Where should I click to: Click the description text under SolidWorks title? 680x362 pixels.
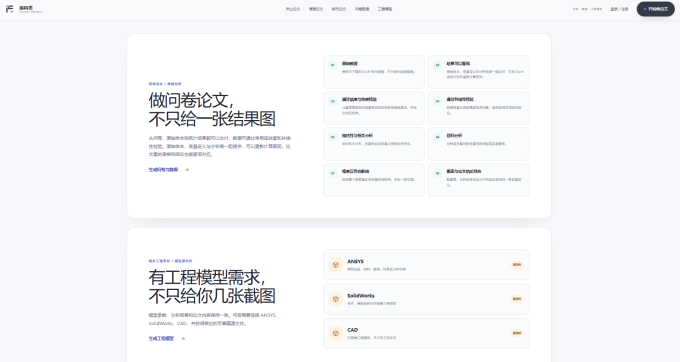[x=371, y=303]
